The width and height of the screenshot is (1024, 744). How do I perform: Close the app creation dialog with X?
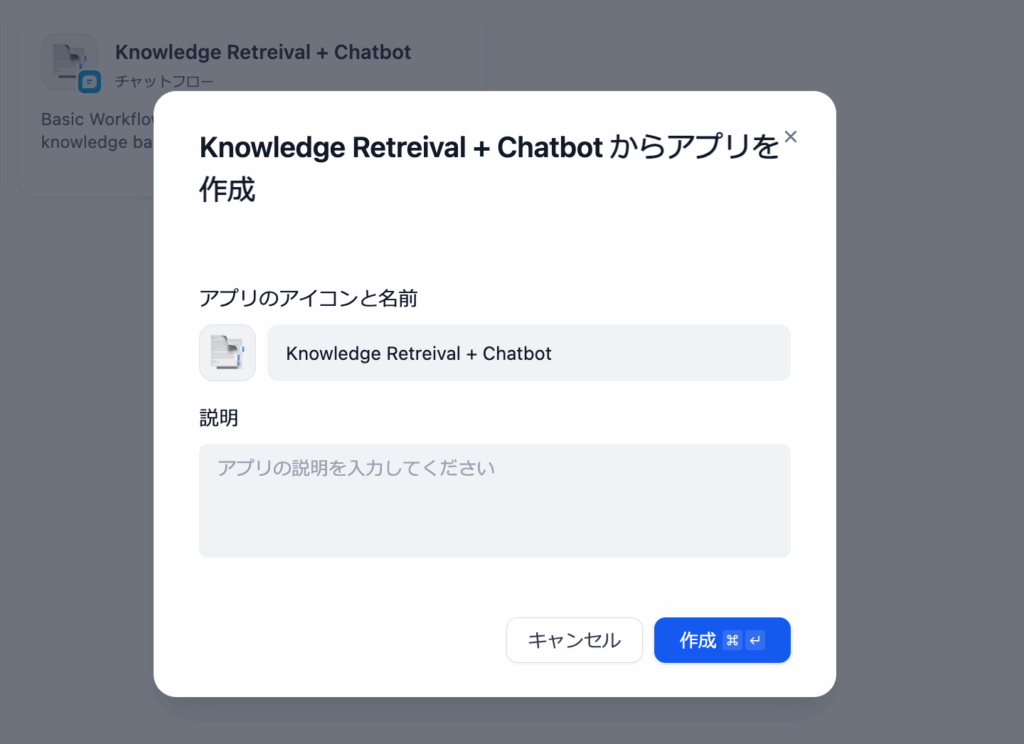(790, 137)
